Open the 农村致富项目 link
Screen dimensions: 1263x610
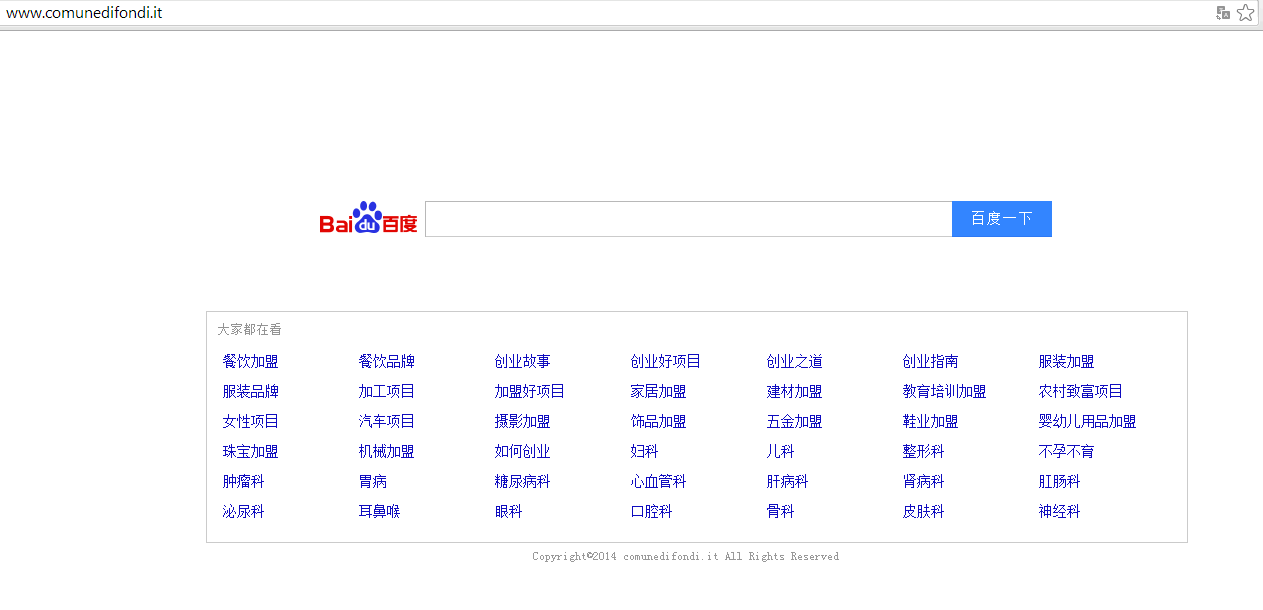point(1081,392)
